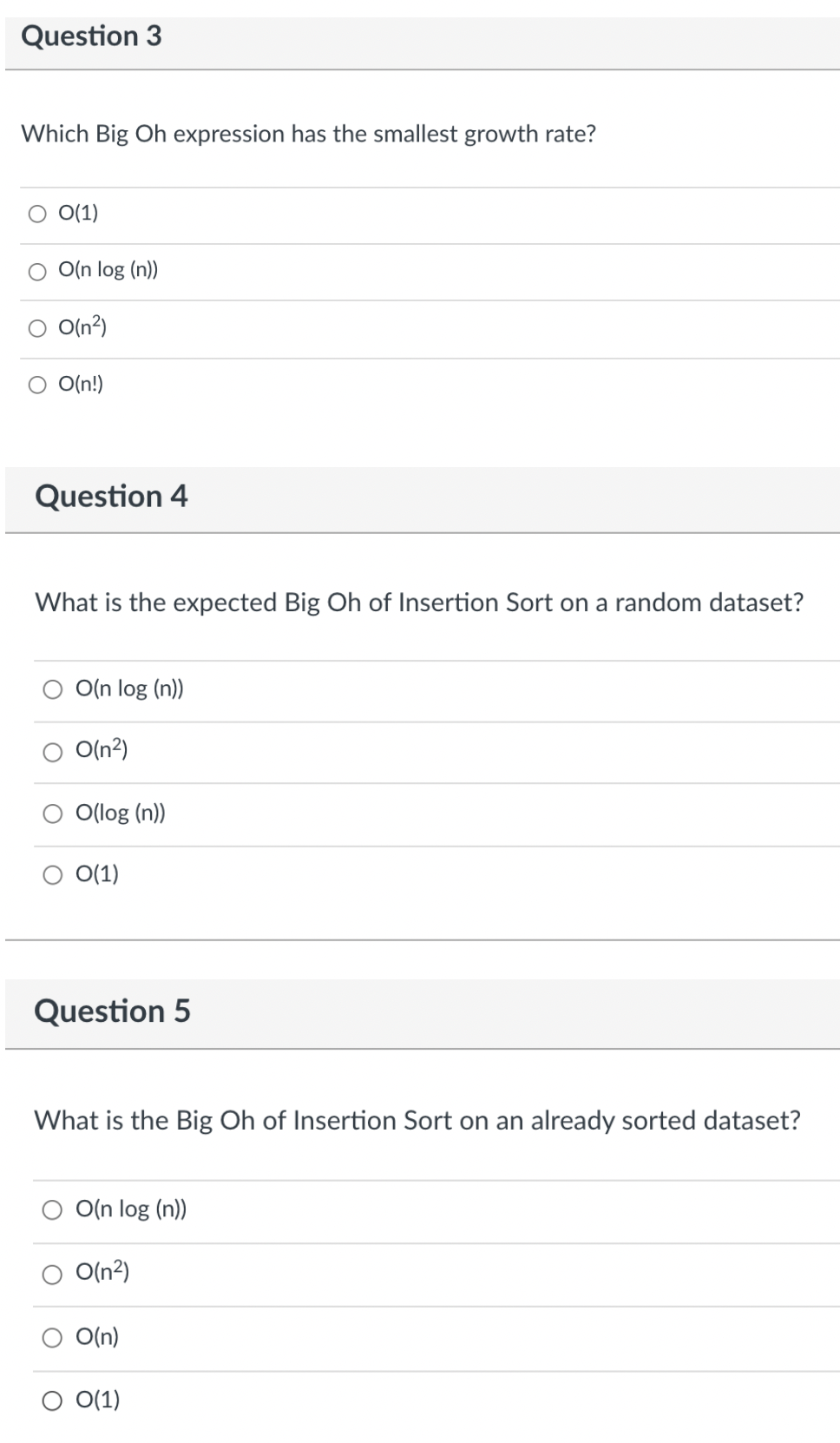Viewport: 840px width, 1443px height.
Task: Click the 'already sorted dataset' question text
Action: coord(417,1121)
